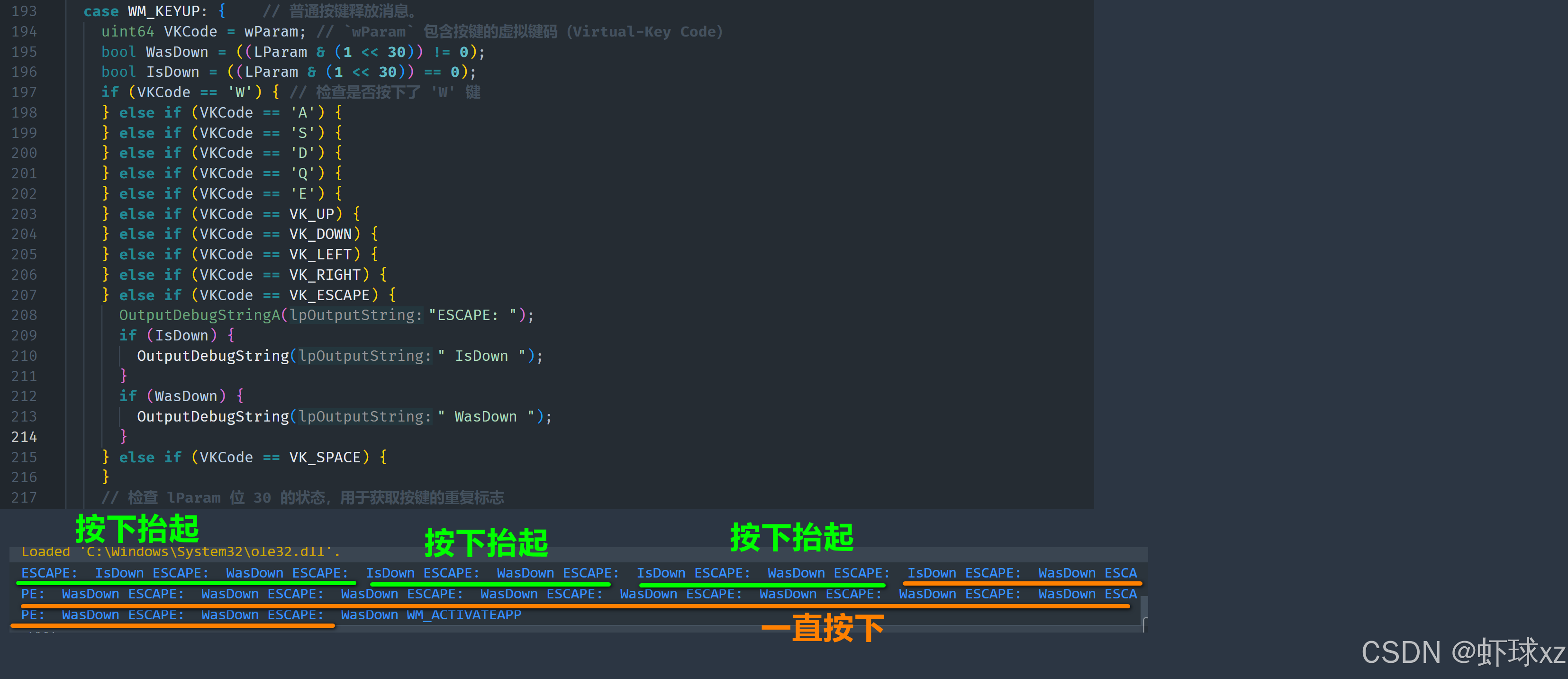Click the closing brace on line 216
Image resolution: width=1568 pixels, height=679 pixels.
[x=106, y=477]
